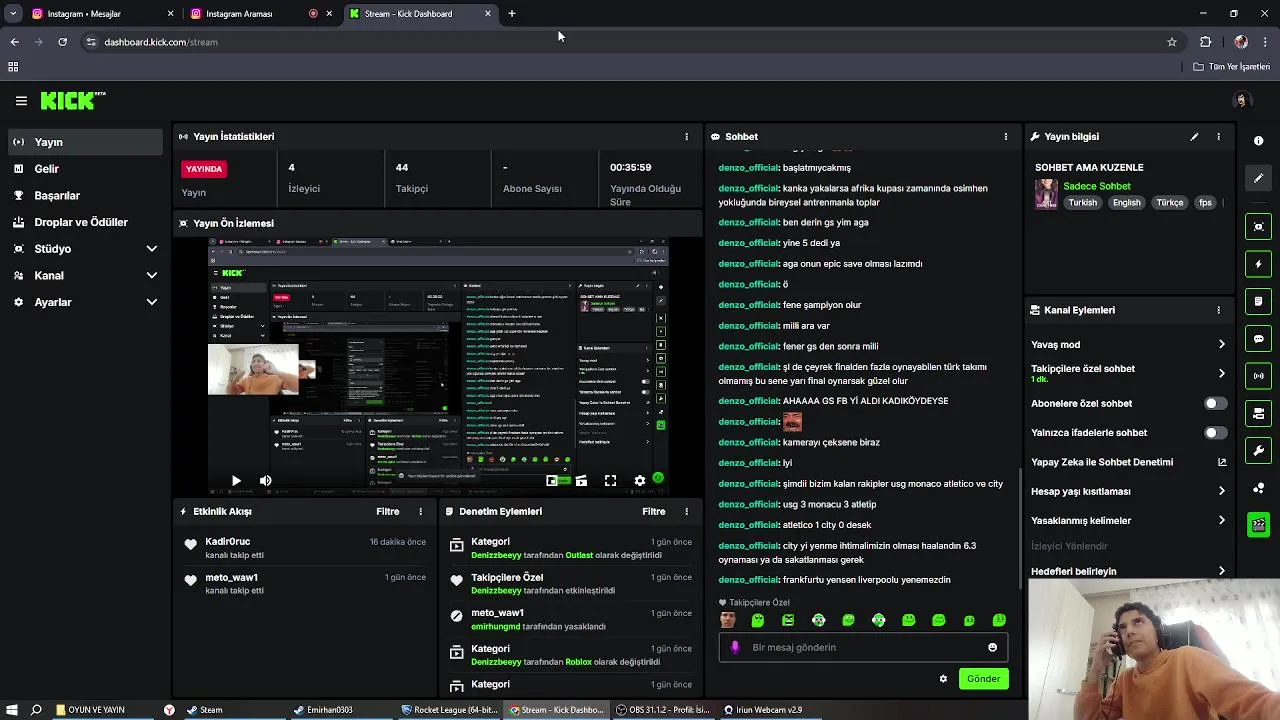Screen dimensions: 1280x720
Task: Toggle the wrench sidebar icon
Action: pyautogui.click(x=1259, y=451)
